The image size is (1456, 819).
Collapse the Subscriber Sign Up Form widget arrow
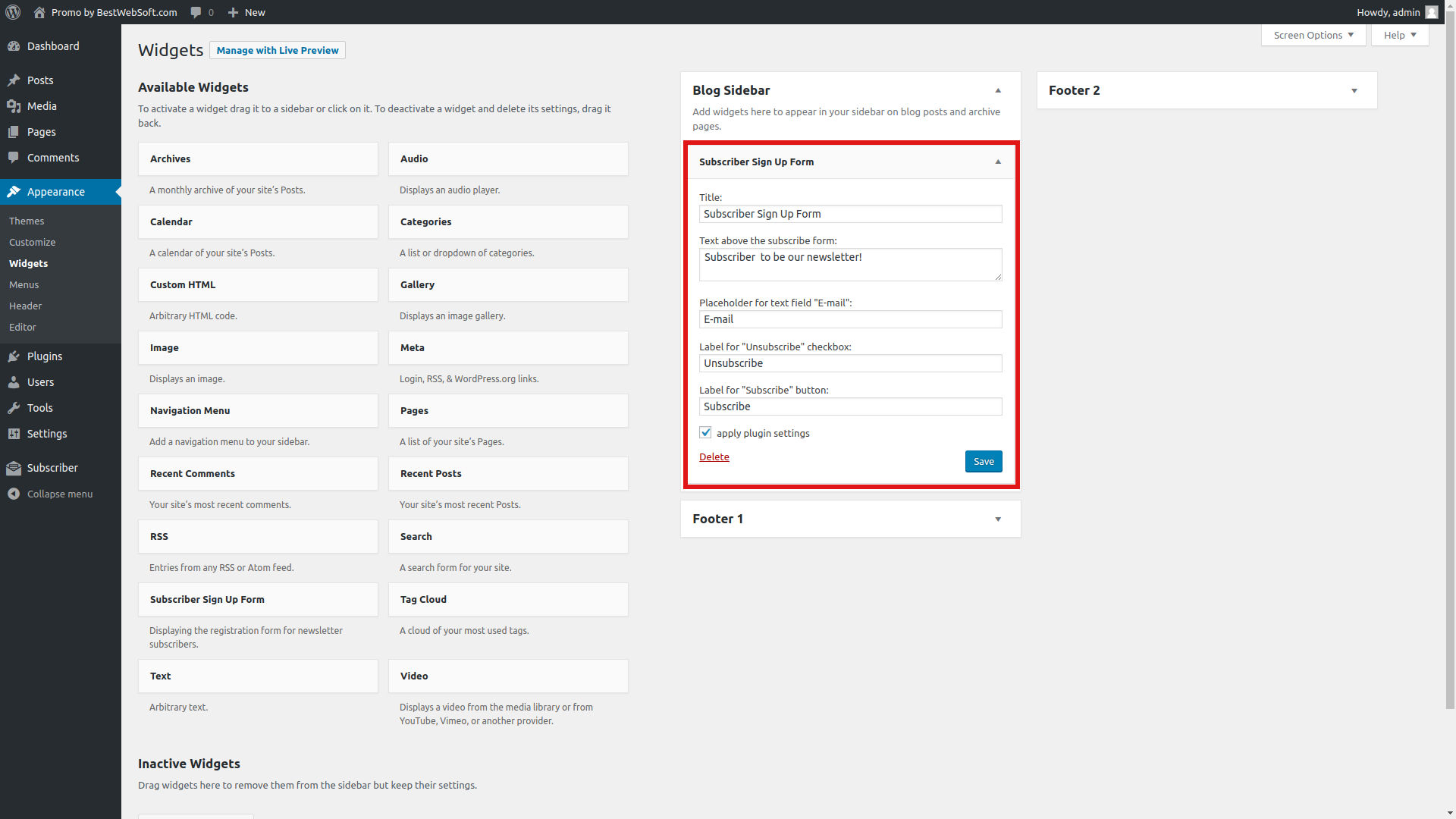coord(998,162)
